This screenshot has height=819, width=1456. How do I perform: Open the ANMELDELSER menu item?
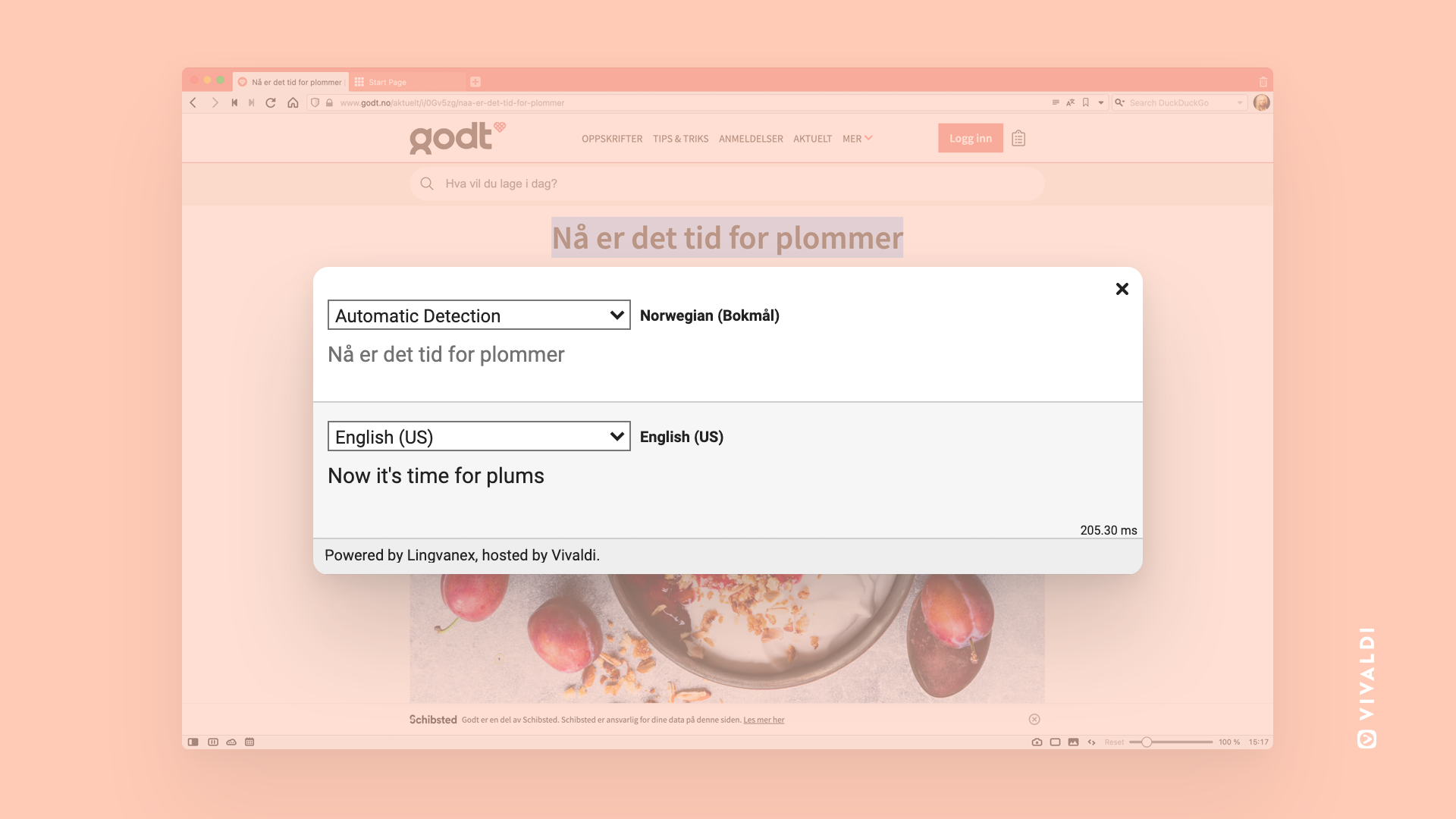pos(751,138)
